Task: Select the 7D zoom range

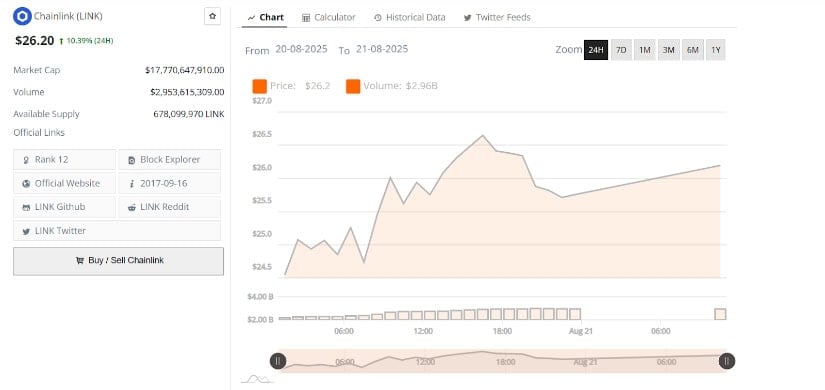Action: 621,50
